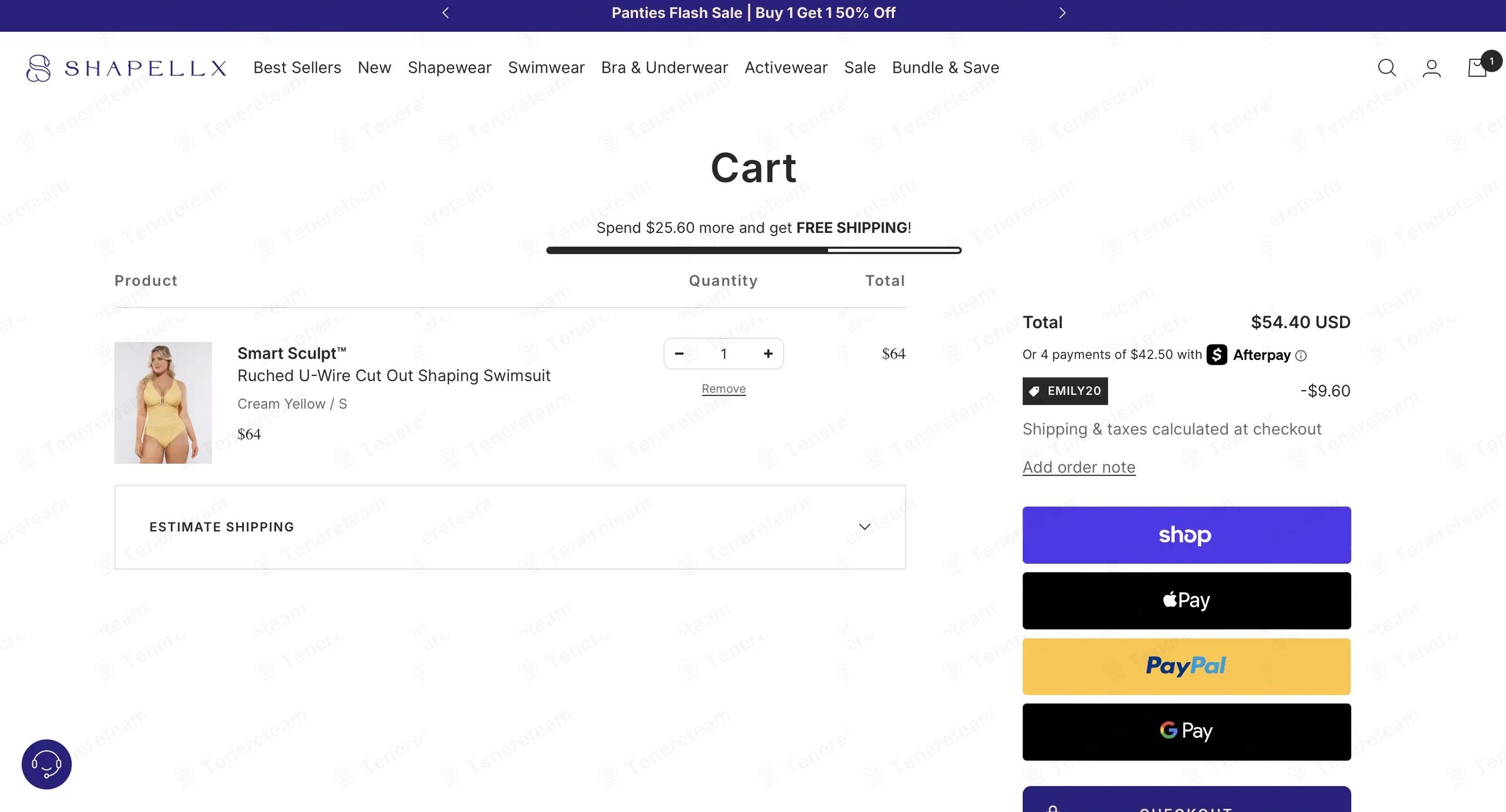This screenshot has height=812, width=1506.
Task: Click the -$9.60 discount amount
Action: point(1325,391)
